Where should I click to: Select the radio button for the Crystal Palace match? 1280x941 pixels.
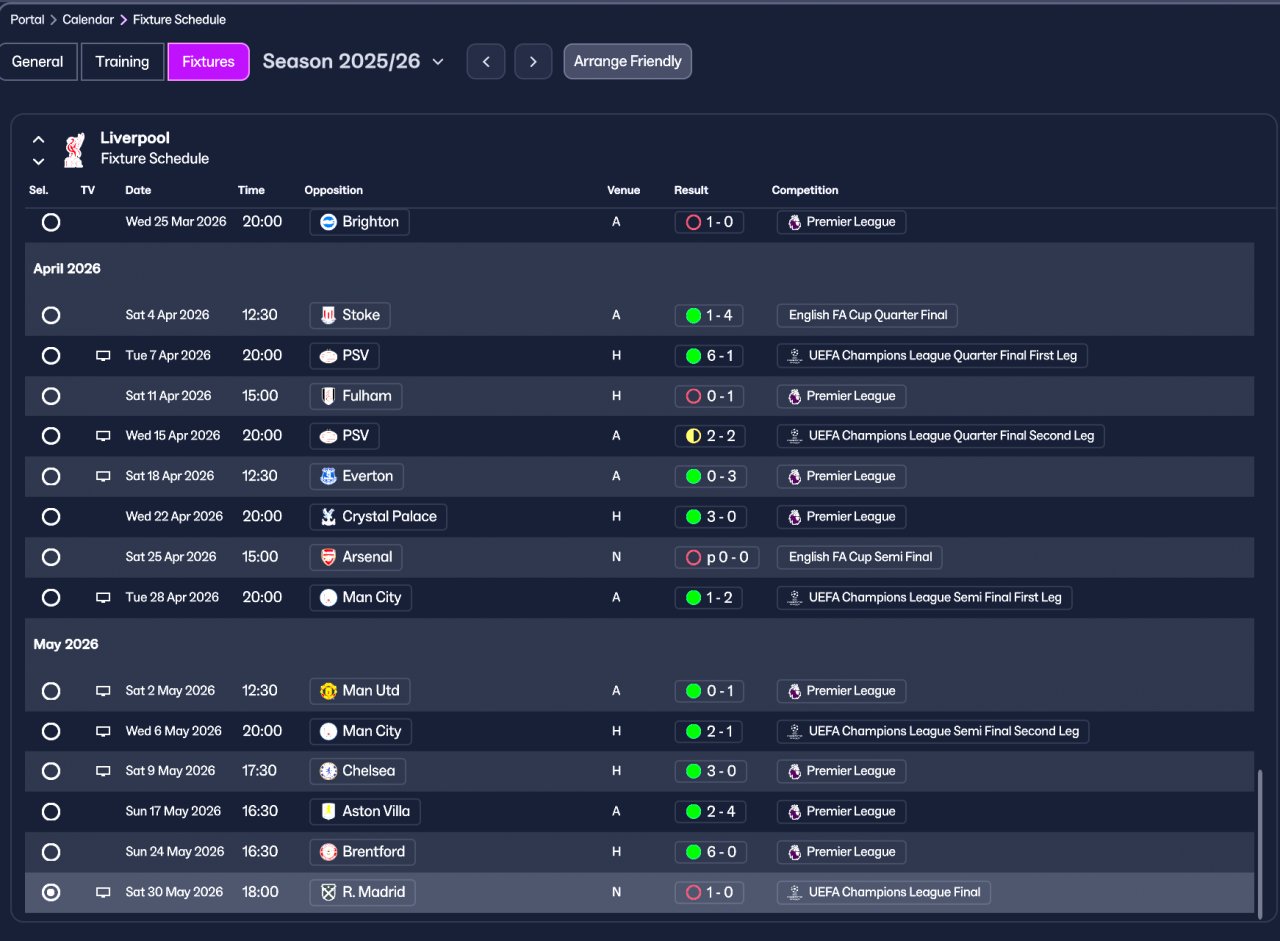(x=51, y=517)
